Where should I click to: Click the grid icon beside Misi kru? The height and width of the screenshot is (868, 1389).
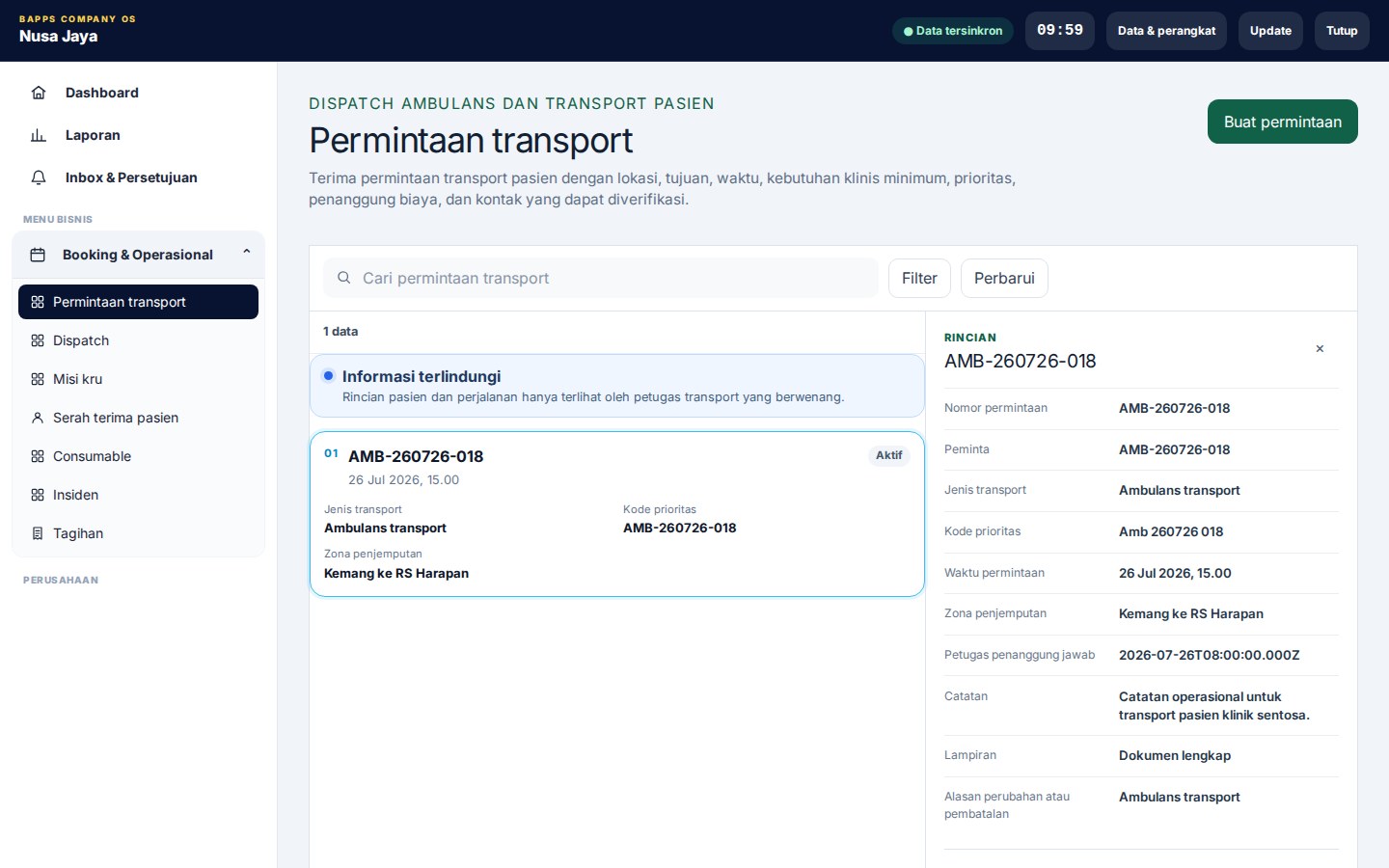pyautogui.click(x=38, y=379)
